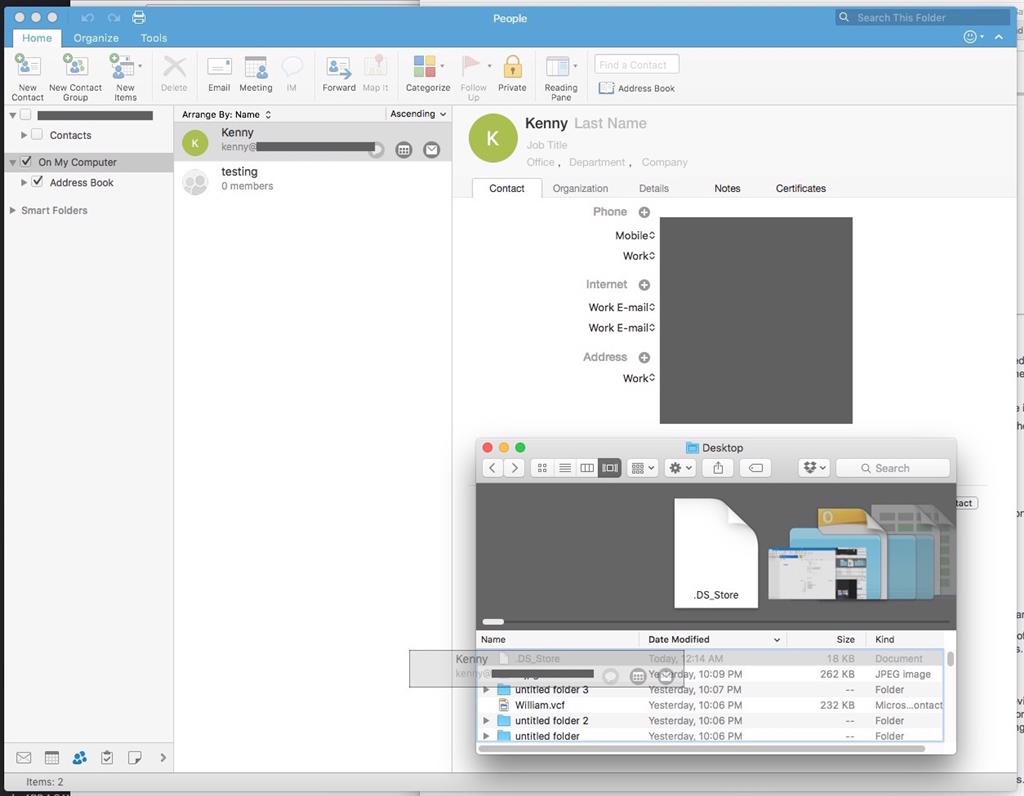This screenshot has width=1024, height=796.
Task: Select Finder icon view button
Action: [x=542, y=468]
